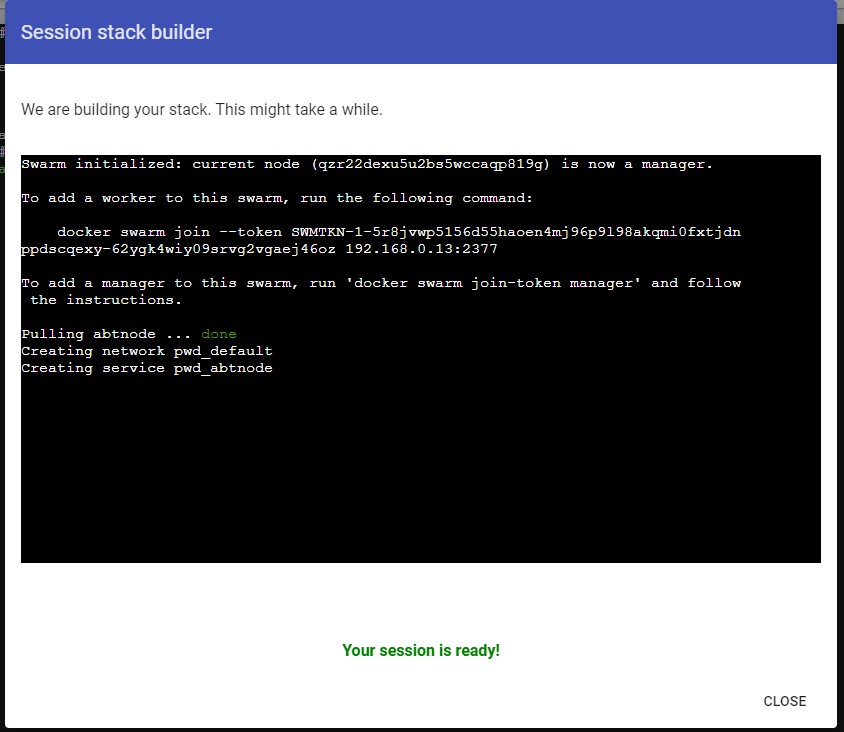The height and width of the screenshot is (732, 844).
Task: Click 'the instructions.' terminal line
Action: 105,300
